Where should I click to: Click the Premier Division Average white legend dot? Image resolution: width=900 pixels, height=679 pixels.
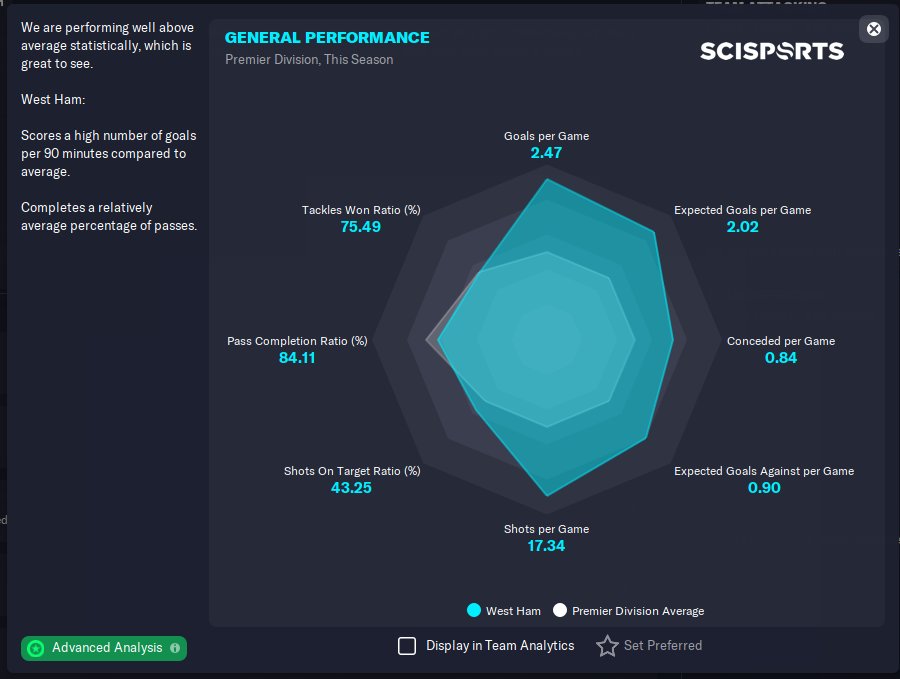[560, 611]
